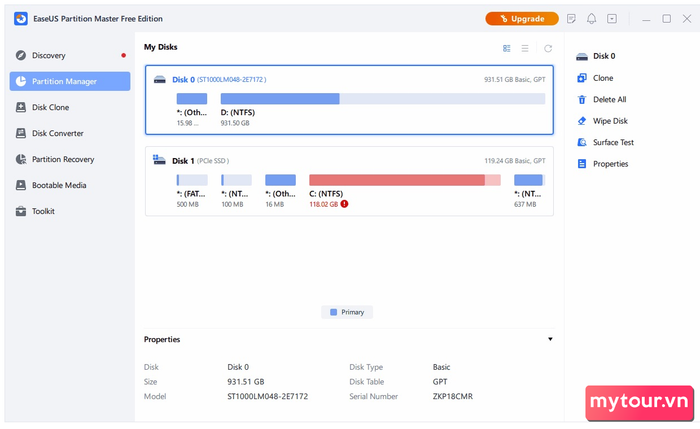Image resolution: width=700 pixels, height=429 pixels.
Task: Click Clone in the right panel
Action: (603, 78)
